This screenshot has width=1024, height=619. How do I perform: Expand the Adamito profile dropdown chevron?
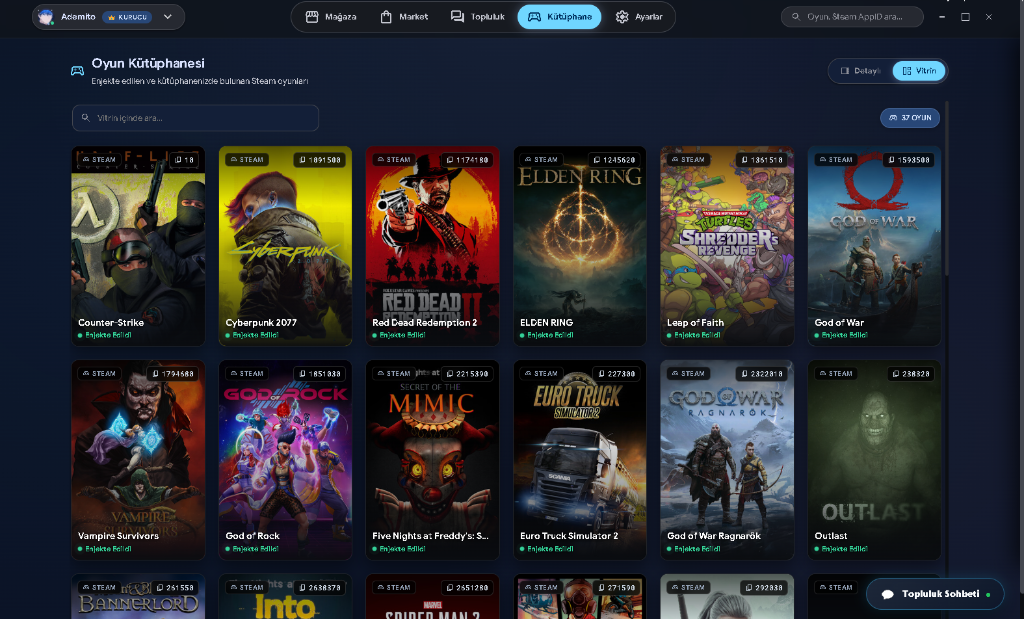point(168,17)
